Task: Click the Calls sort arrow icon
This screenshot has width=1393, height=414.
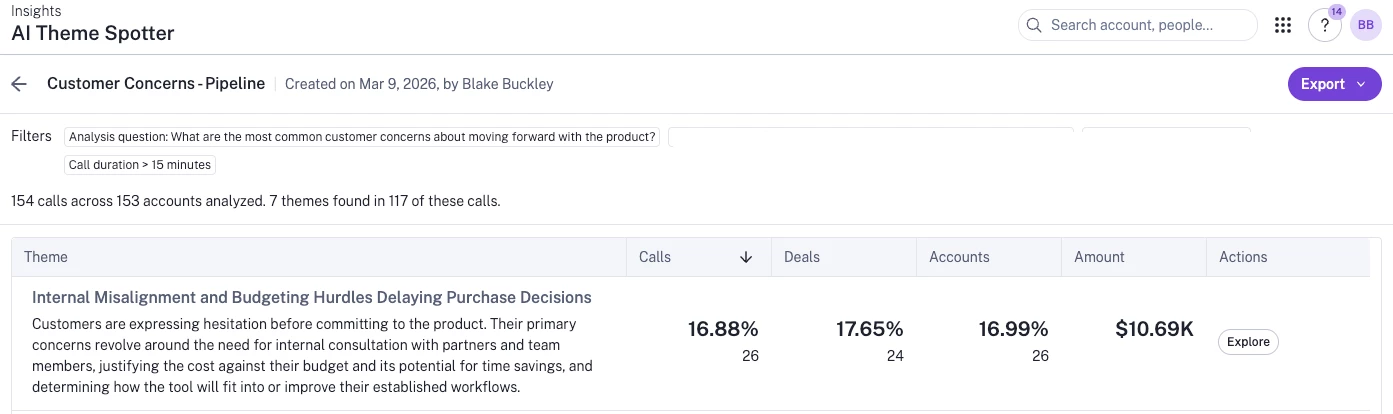Action: pyautogui.click(x=745, y=257)
